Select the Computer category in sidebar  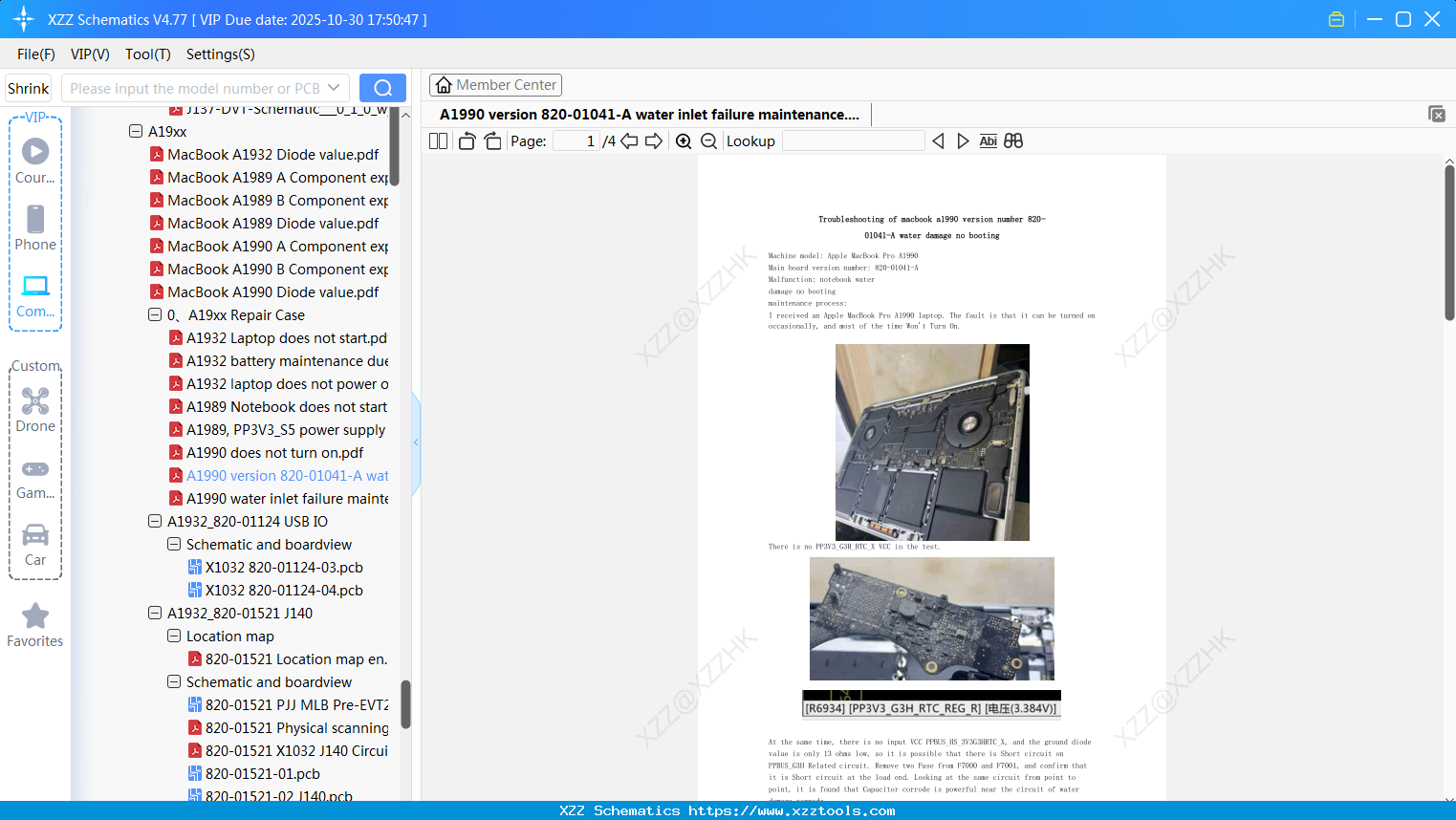tap(35, 295)
